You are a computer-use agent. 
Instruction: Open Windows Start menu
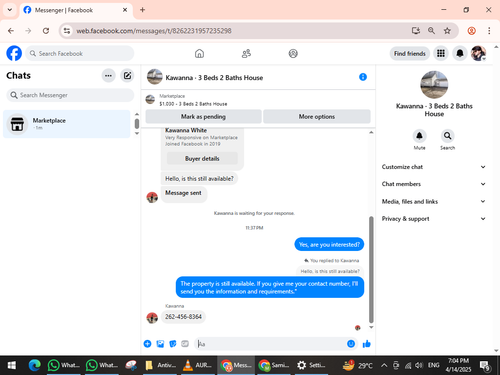click(12, 365)
